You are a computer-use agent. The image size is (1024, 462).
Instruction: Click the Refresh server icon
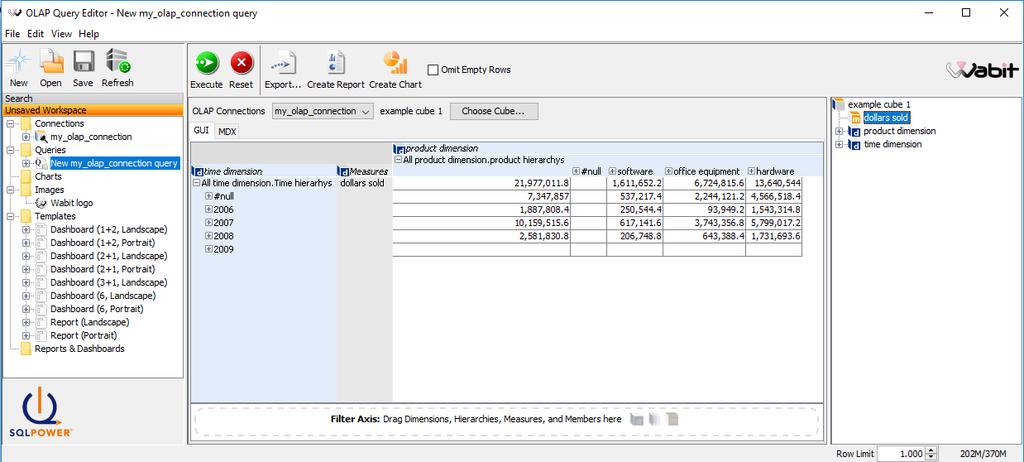(118, 62)
